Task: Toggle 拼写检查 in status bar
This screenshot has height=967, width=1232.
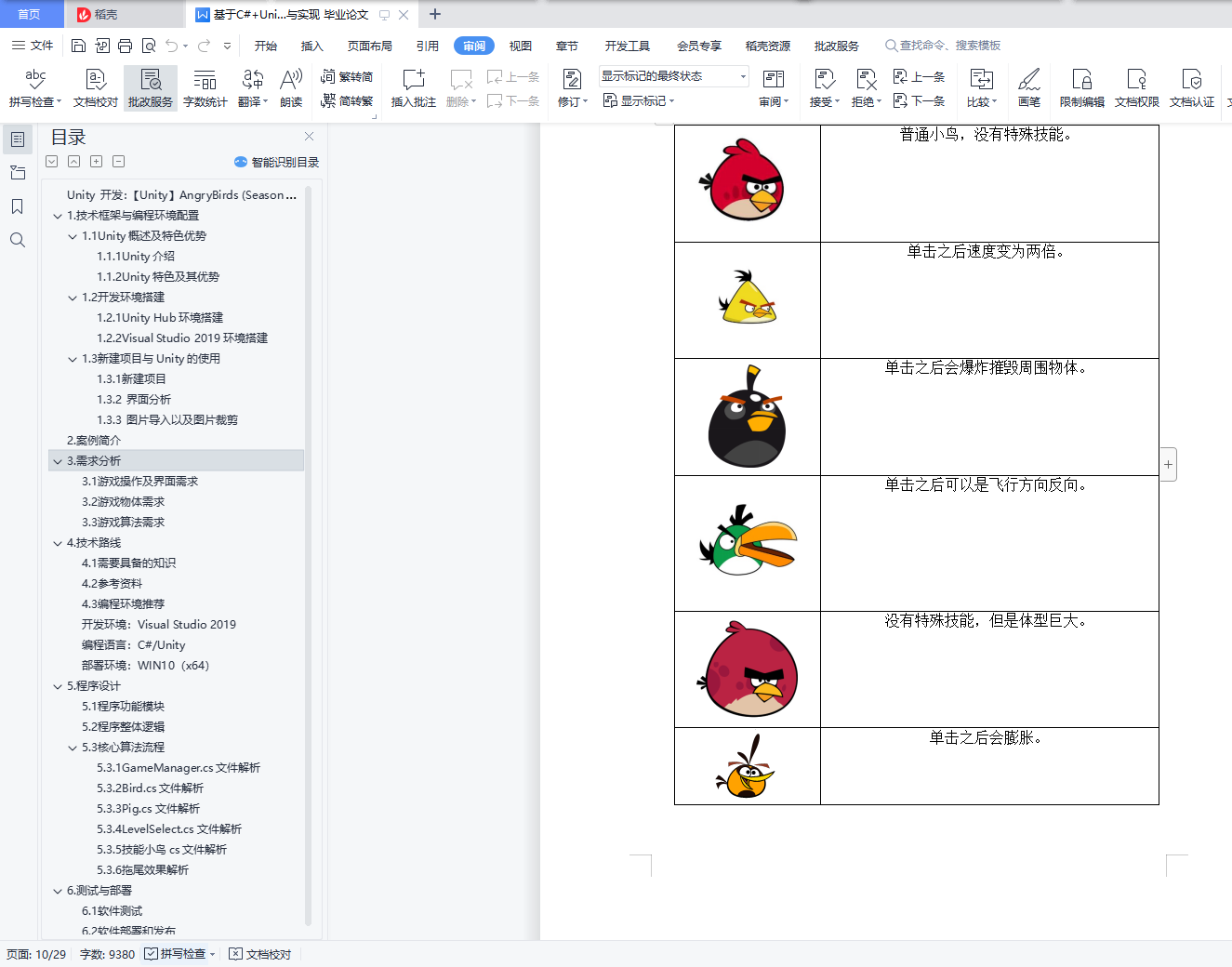Action: (179, 954)
